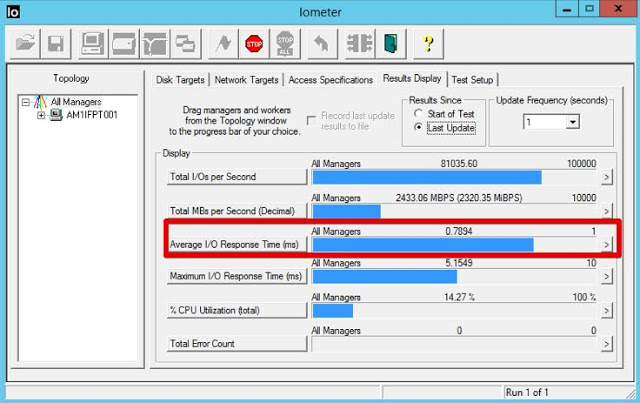The height and width of the screenshot is (403, 640).
Task: Select the Last Update radio option
Action: click(418, 127)
